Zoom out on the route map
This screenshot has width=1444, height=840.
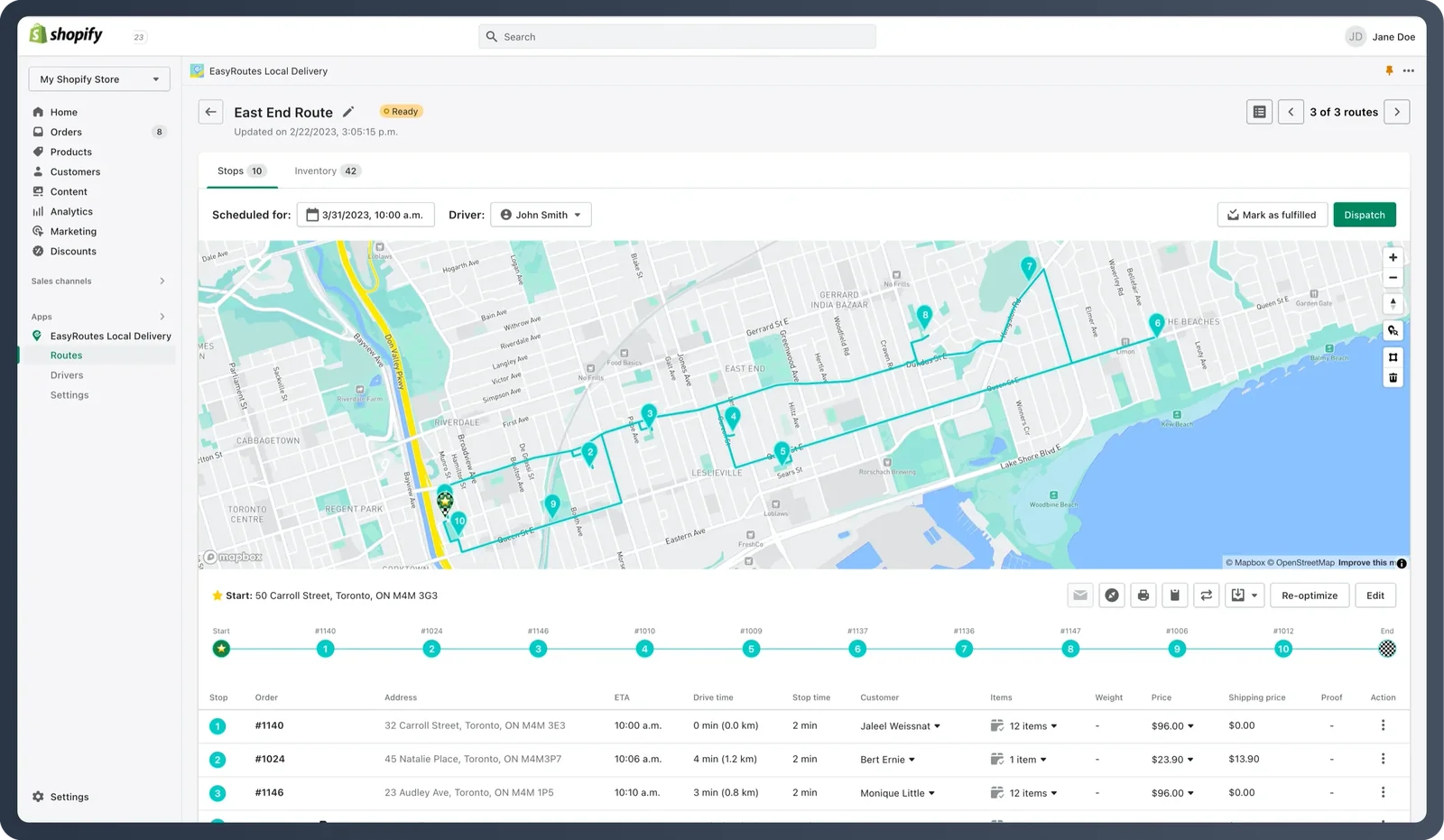[1393, 278]
